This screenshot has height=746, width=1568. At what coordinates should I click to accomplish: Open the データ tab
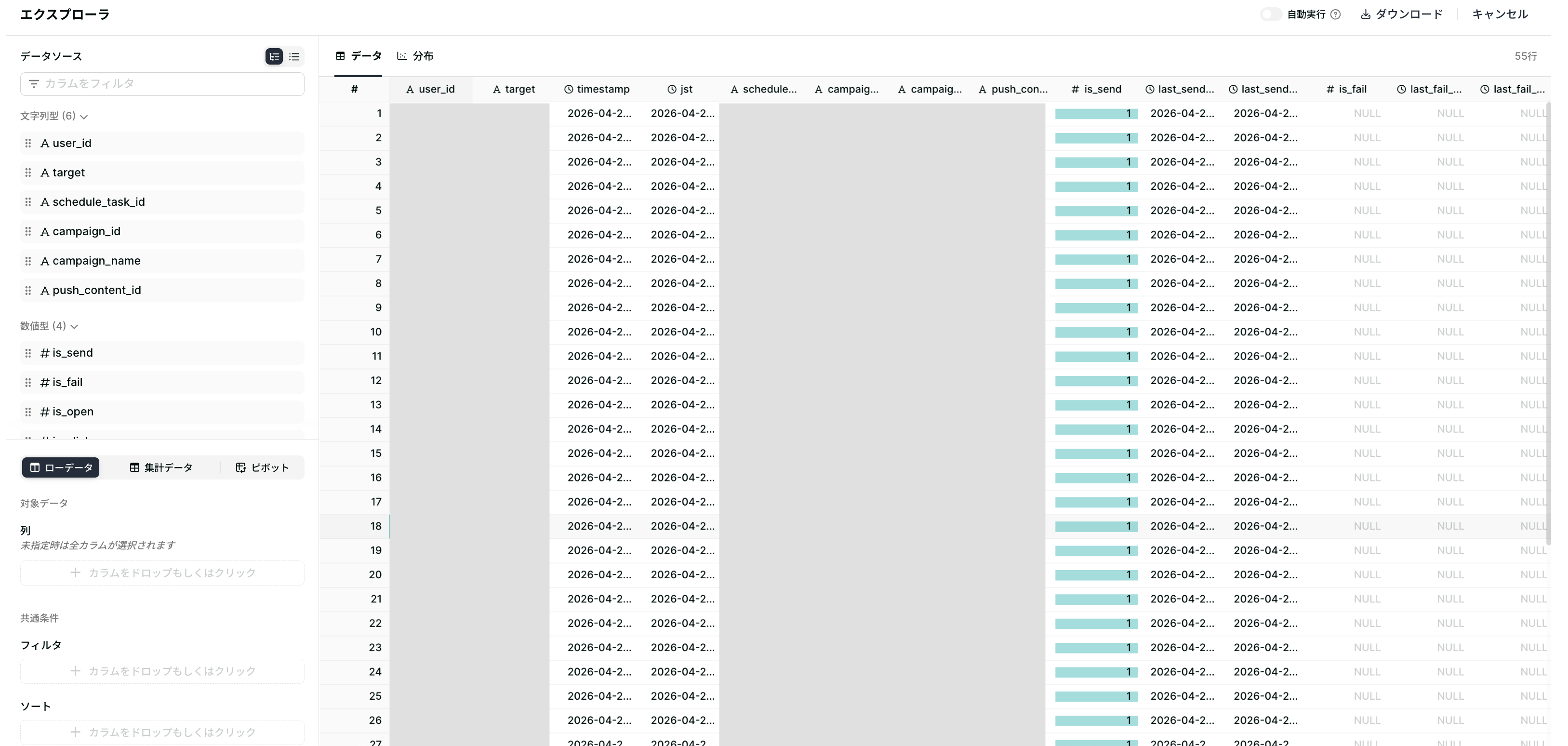coord(359,56)
